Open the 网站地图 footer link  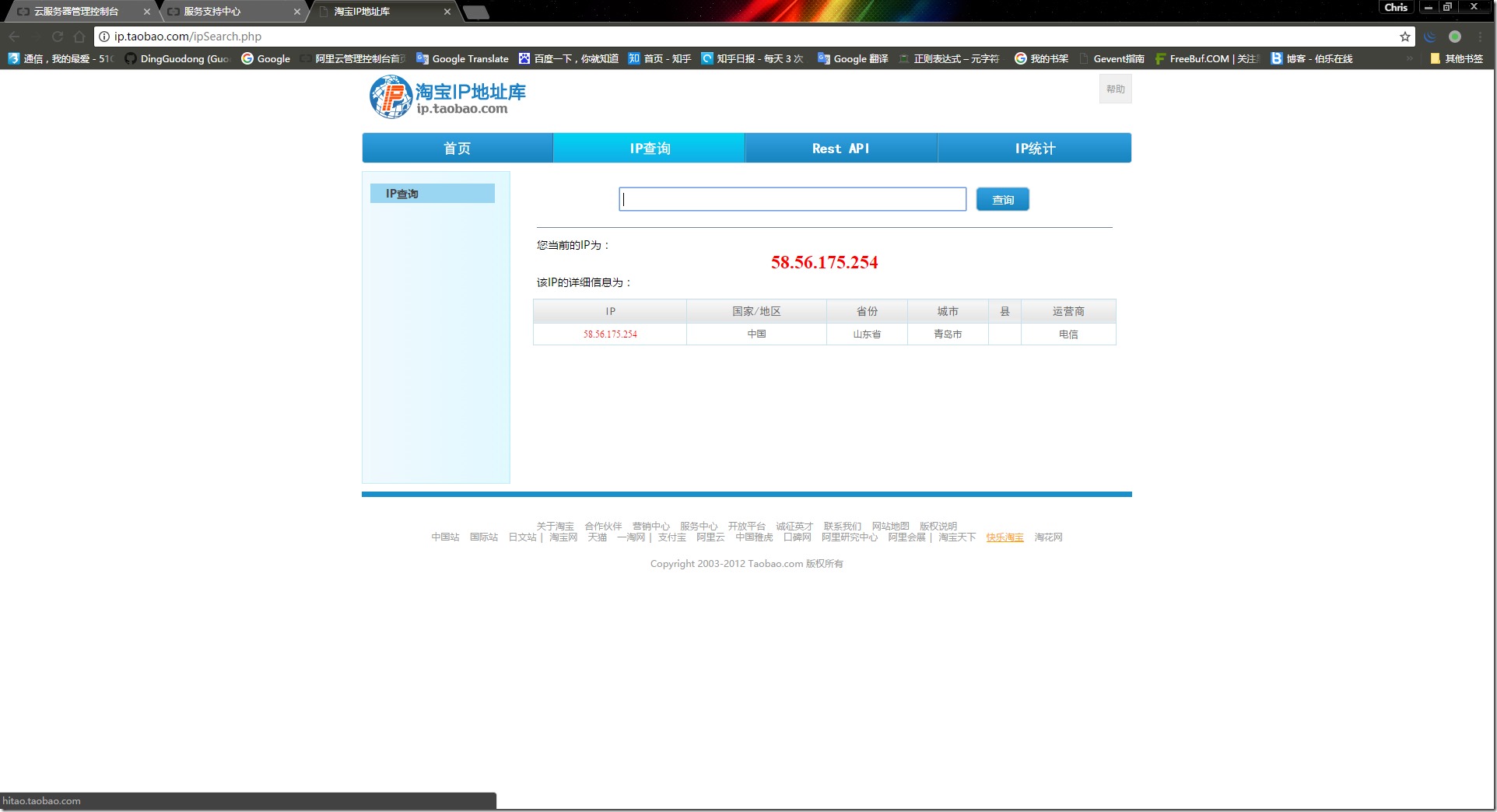point(890,526)
